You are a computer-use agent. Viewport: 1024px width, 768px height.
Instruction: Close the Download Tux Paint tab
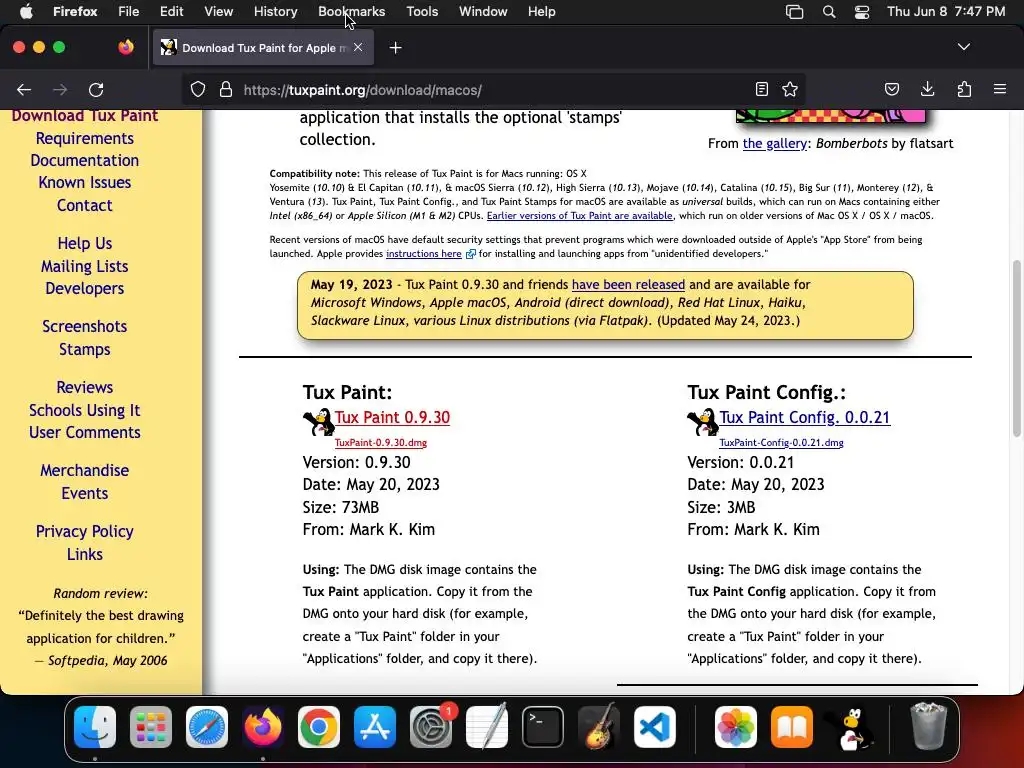coord(358,47)
